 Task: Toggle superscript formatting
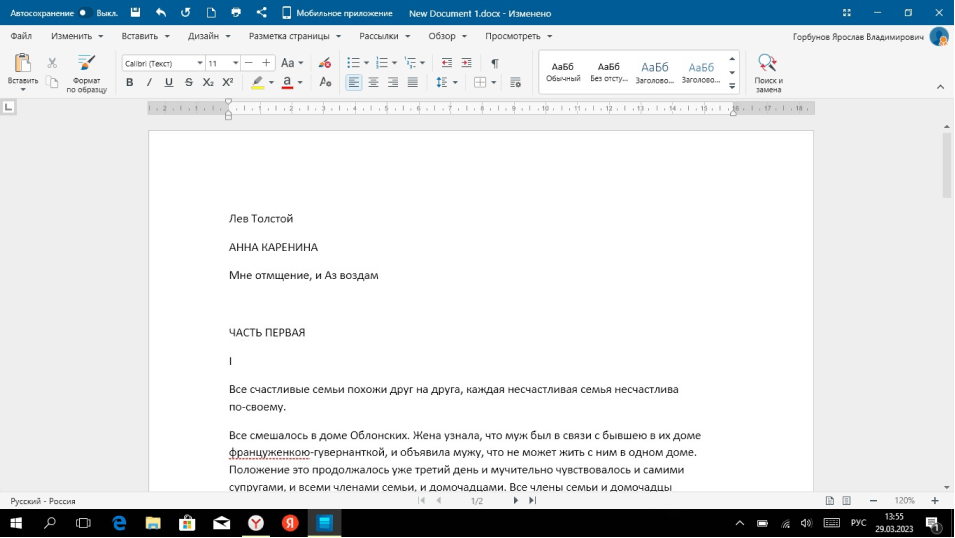tap(228, 82)
